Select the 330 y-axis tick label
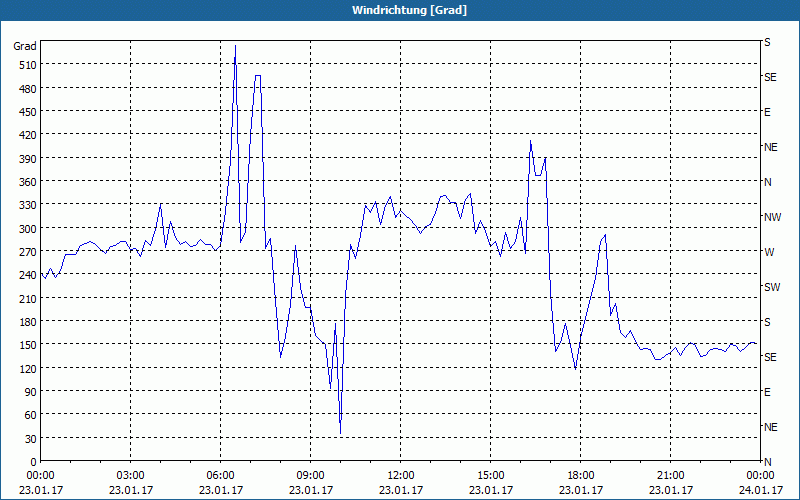The image size is (800, 500). (x=28, y=205)
